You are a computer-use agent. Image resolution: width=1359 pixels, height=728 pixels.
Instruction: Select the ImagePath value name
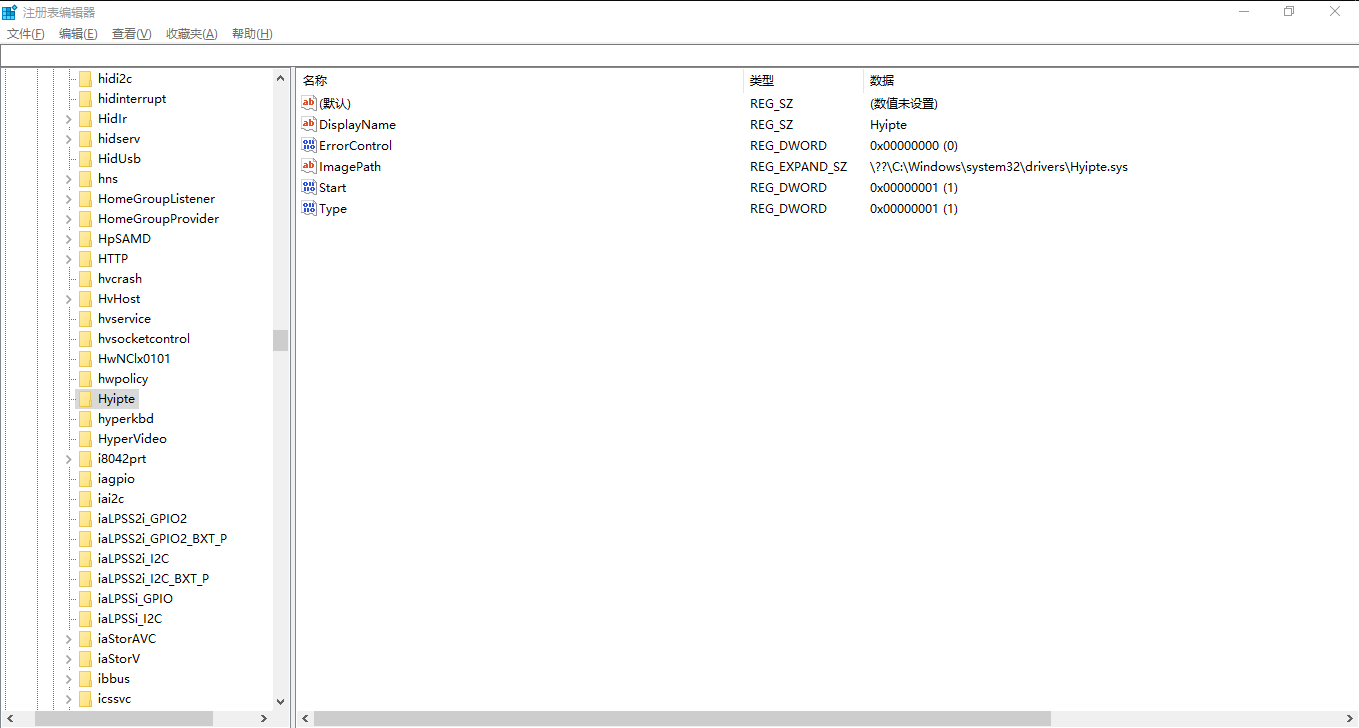(x=350, y=167)
